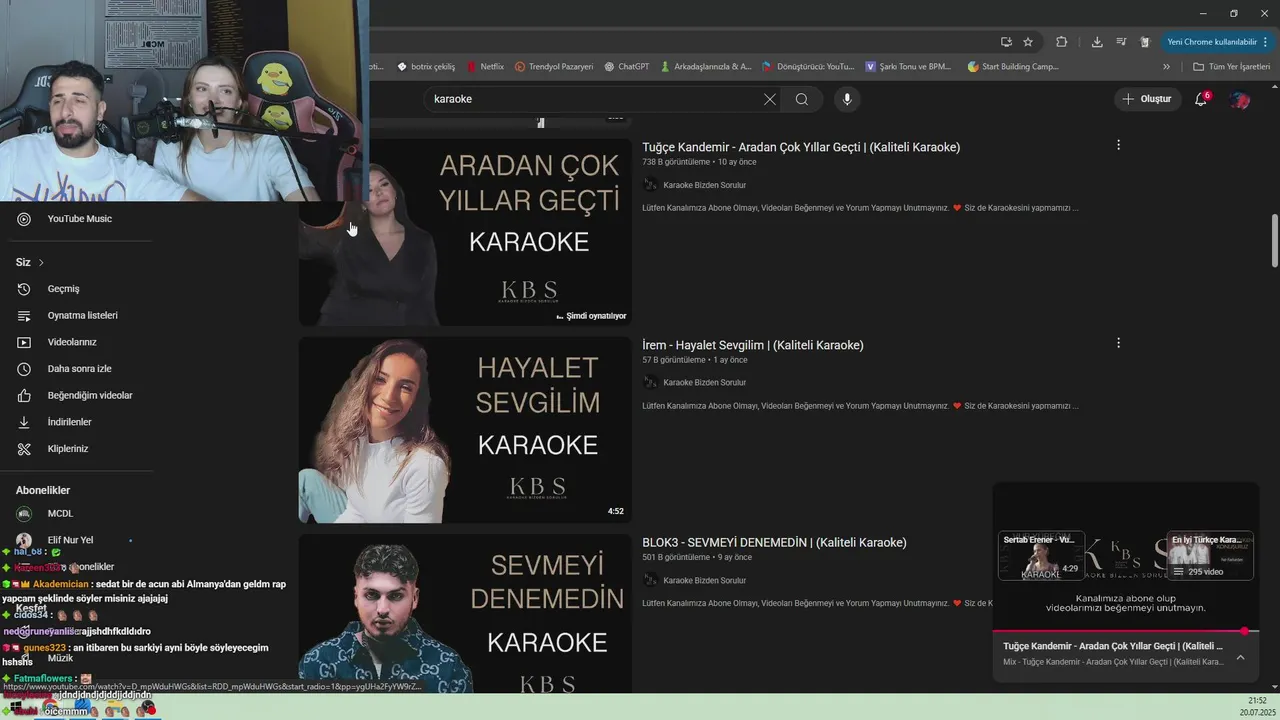
Task: Open the Sevmeyi Denemedin karaoke thumbnail
Action: (465, 614)
